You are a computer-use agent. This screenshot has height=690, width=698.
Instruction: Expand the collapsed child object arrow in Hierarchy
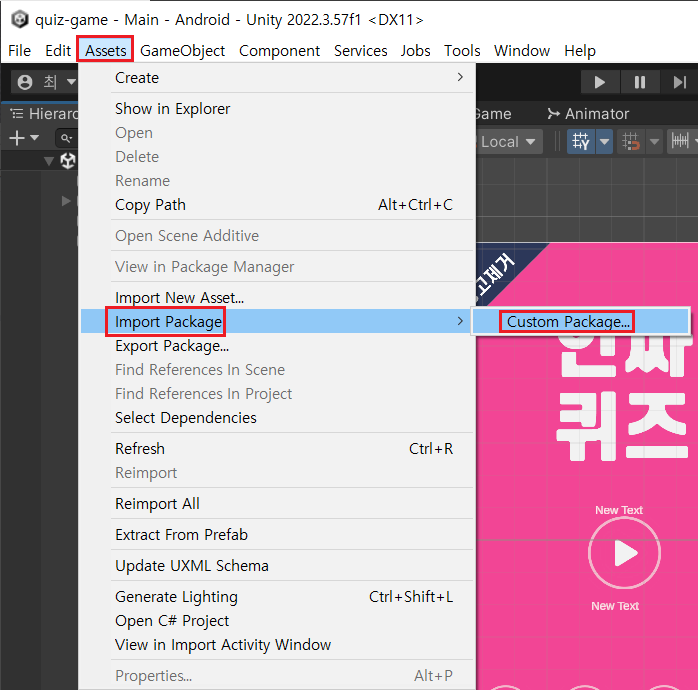click(66, 201)
